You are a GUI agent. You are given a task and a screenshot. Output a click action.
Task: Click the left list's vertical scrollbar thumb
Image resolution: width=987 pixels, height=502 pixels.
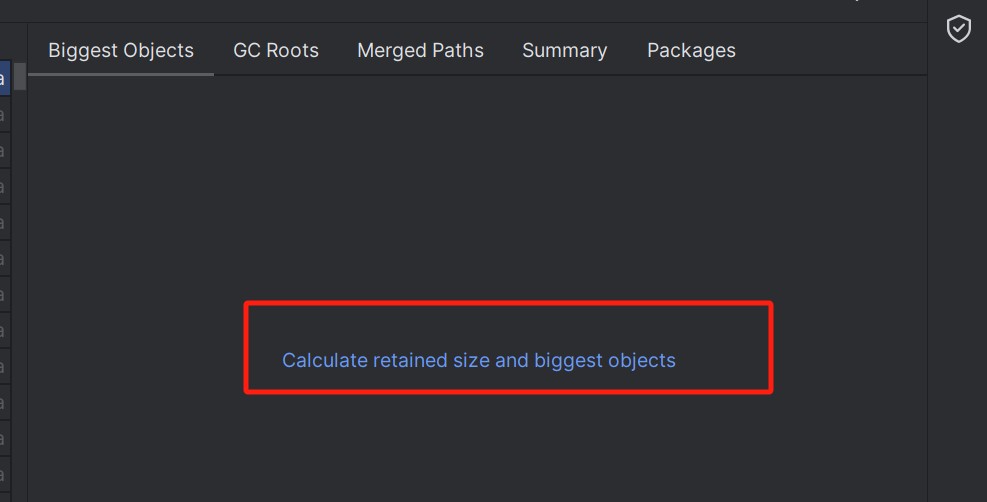(20, 76)
